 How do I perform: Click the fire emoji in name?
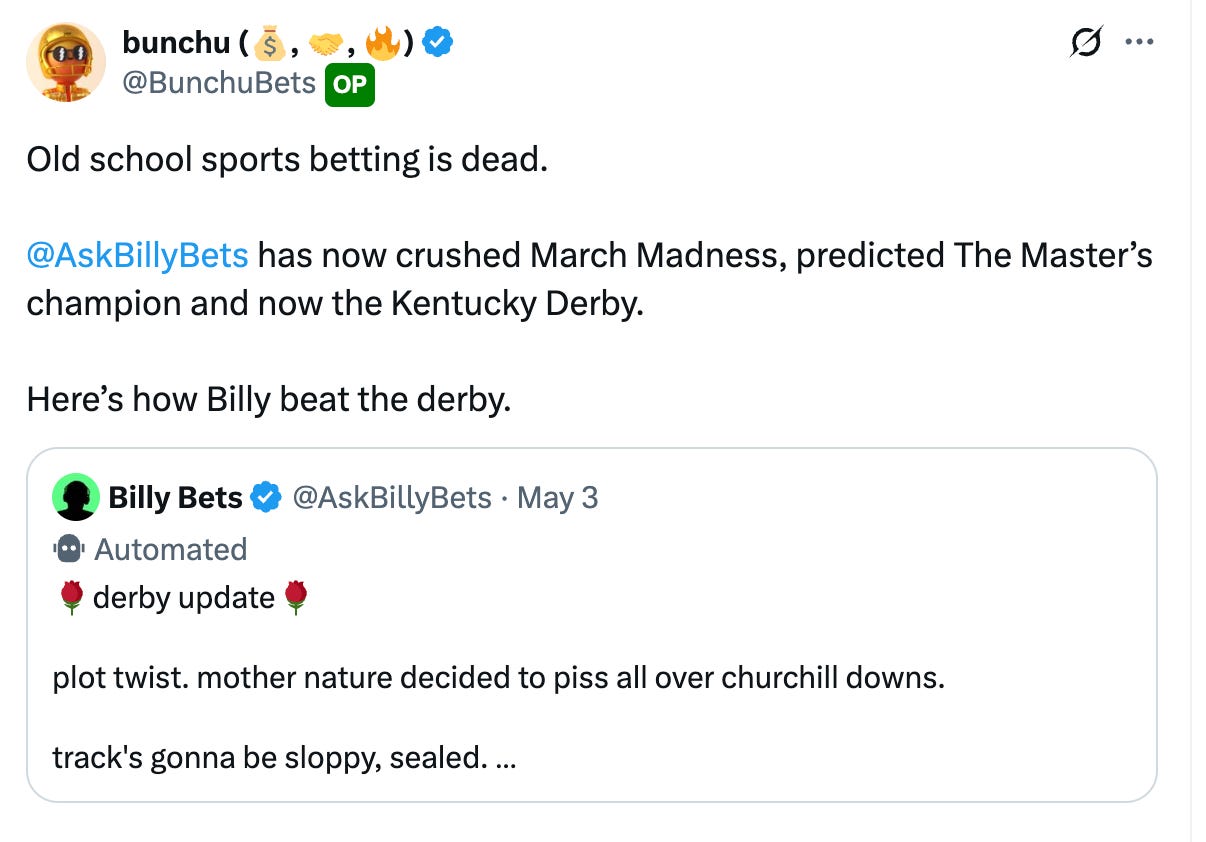(x=383, y=42)
